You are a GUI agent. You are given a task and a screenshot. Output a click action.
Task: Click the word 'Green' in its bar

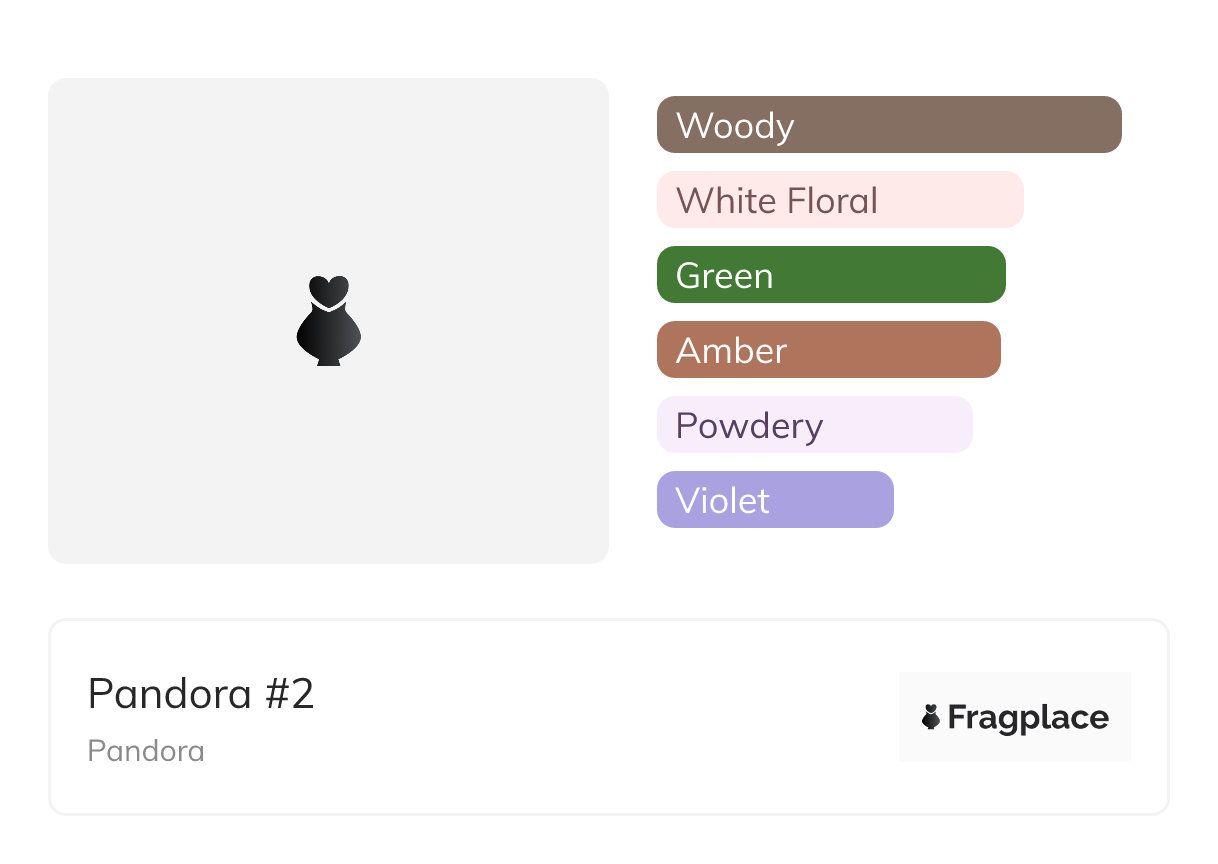(x=725, y=276)
